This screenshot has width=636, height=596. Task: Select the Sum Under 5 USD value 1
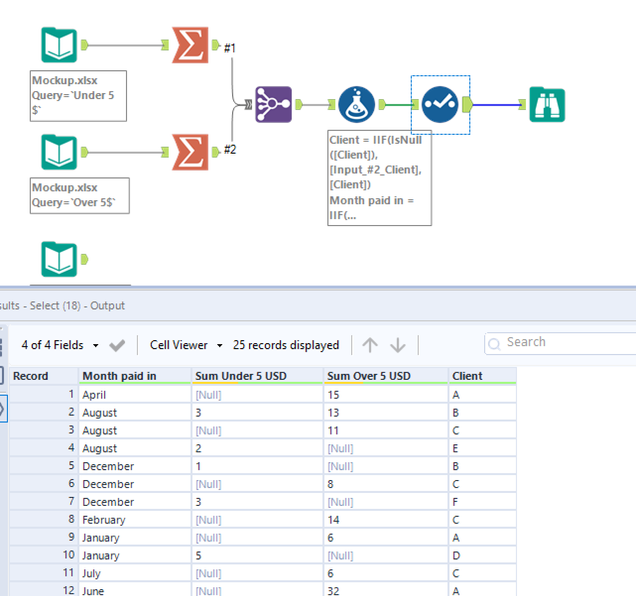point(257,466)
